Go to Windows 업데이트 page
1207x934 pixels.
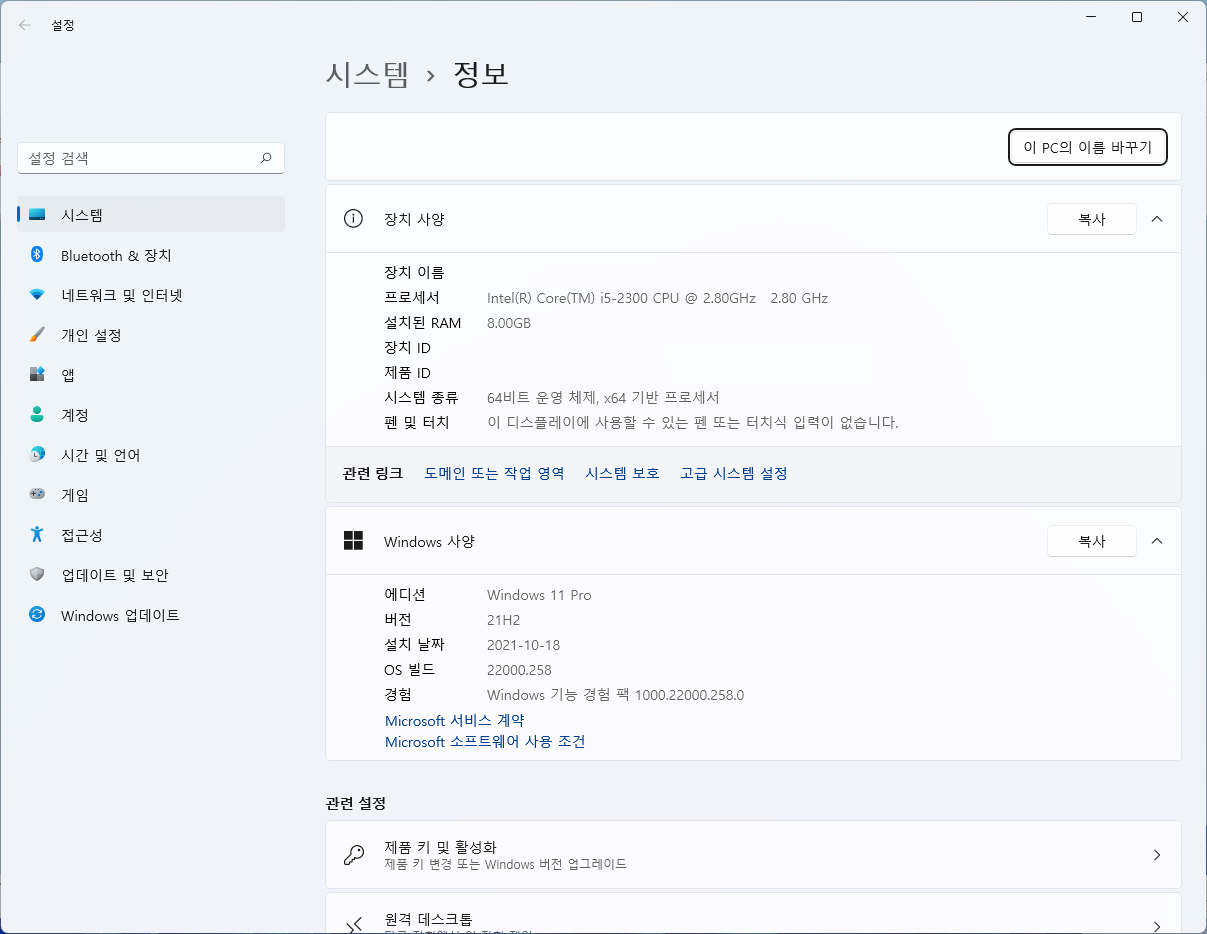coord(151,615)
